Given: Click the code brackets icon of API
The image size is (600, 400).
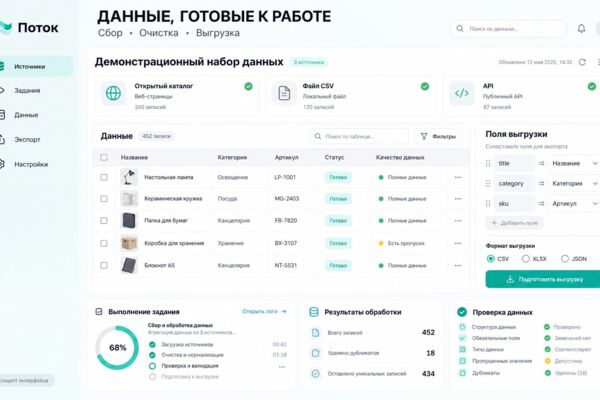Looking at the screenshot, I should click(461, 93).
